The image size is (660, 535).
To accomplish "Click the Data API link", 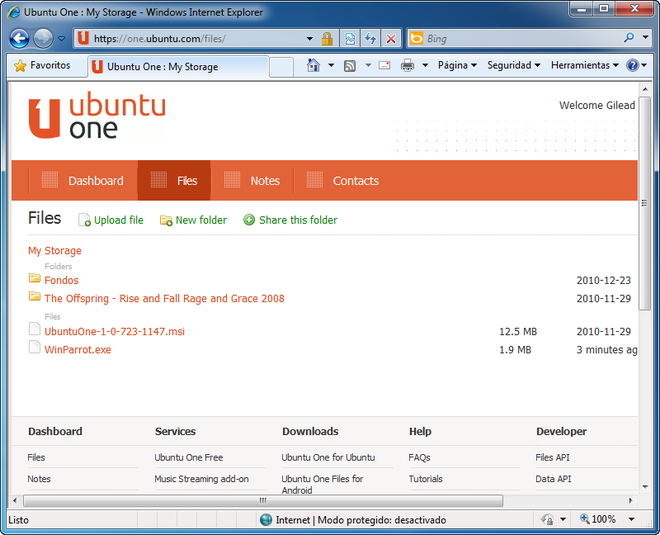I will click(x=554, y=479).
